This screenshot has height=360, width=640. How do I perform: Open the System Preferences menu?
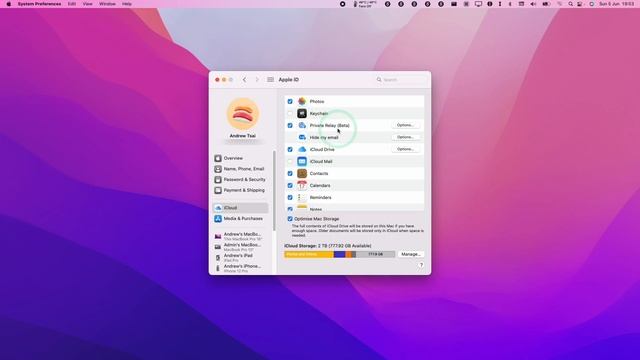[x=39, y=4]
